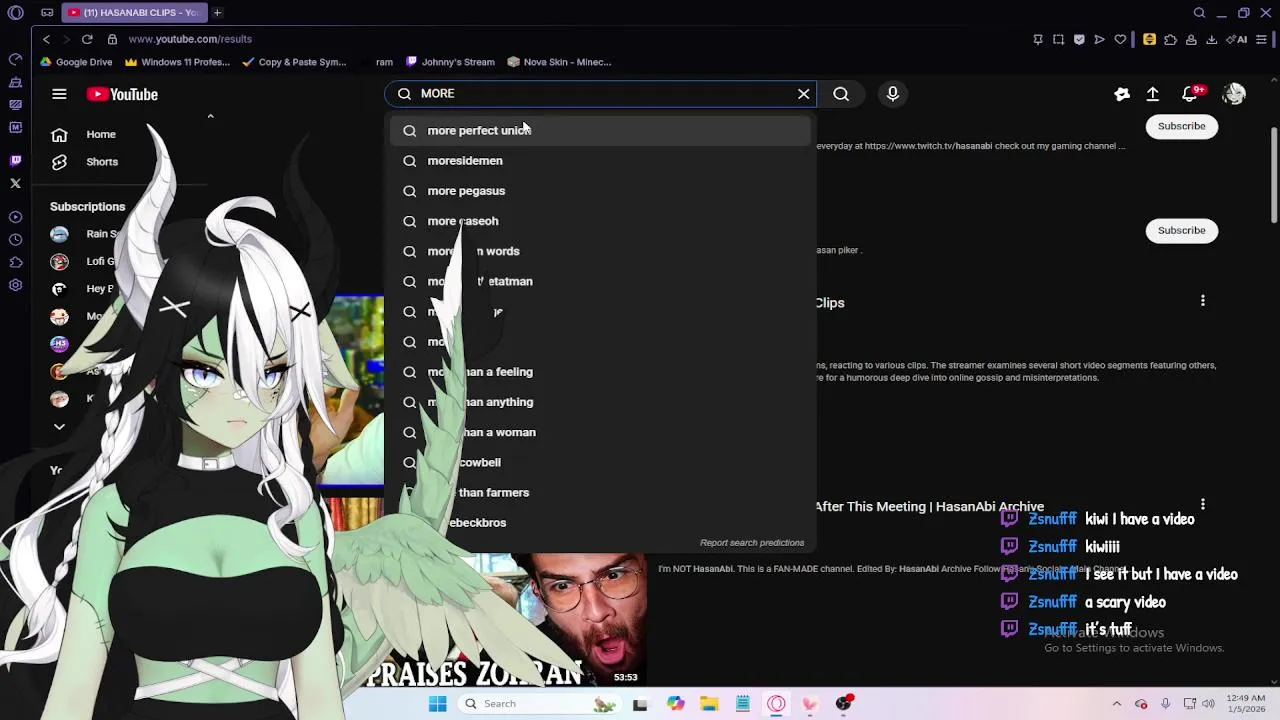
Task: Expand subscriptions list with the down chevron
Action: (x=59, y=427)
